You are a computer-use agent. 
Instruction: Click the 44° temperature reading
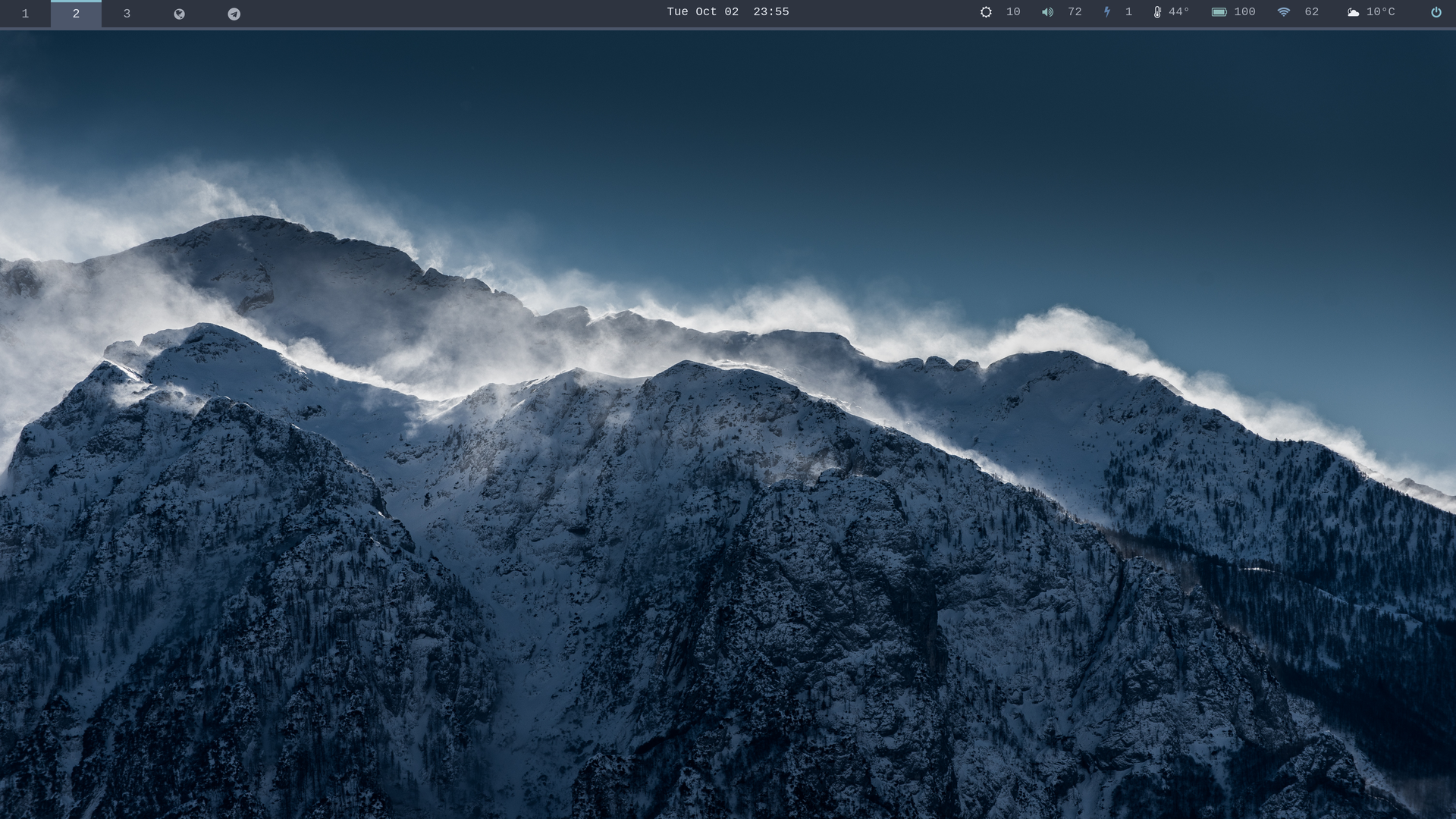(1179, 12)
